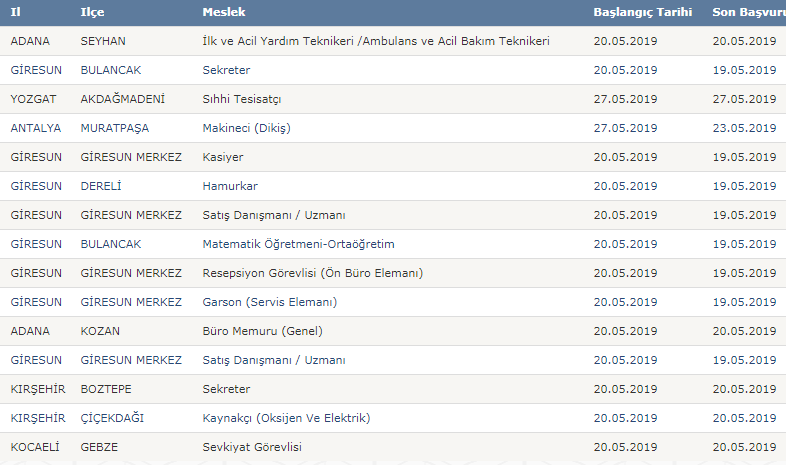786x465 pixels.
Task: Click the Garson (Servis Elemanı) link
Action: 270,302
